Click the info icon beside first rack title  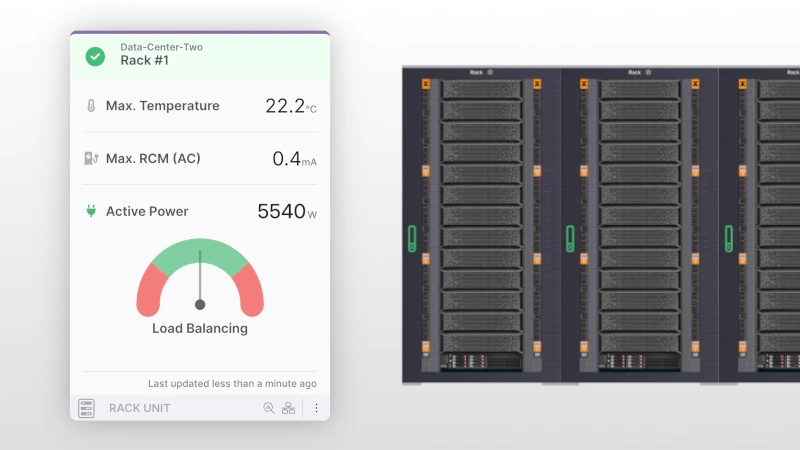coord(491,72)
